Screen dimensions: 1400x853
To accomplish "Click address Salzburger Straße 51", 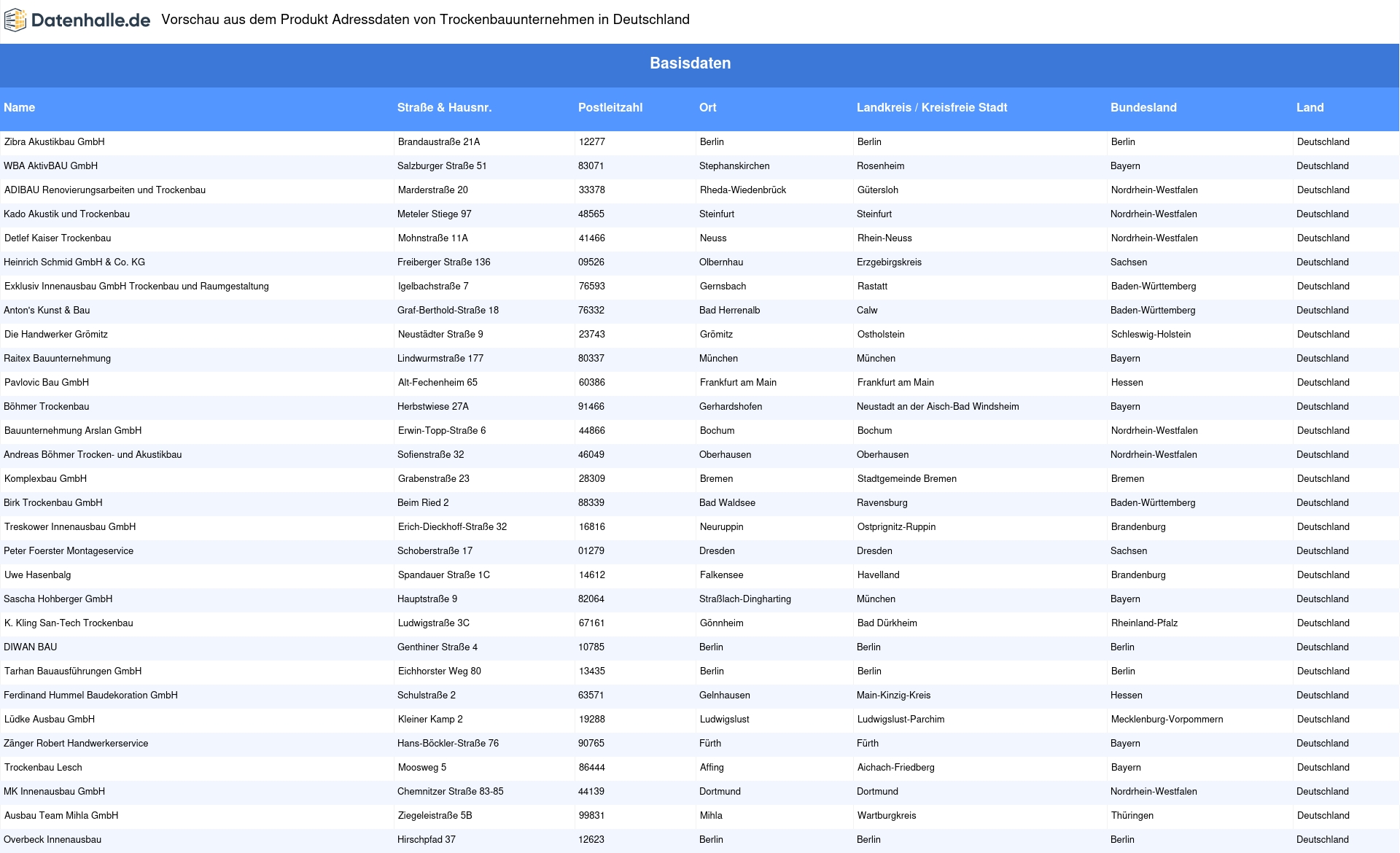I will (442, 166).
